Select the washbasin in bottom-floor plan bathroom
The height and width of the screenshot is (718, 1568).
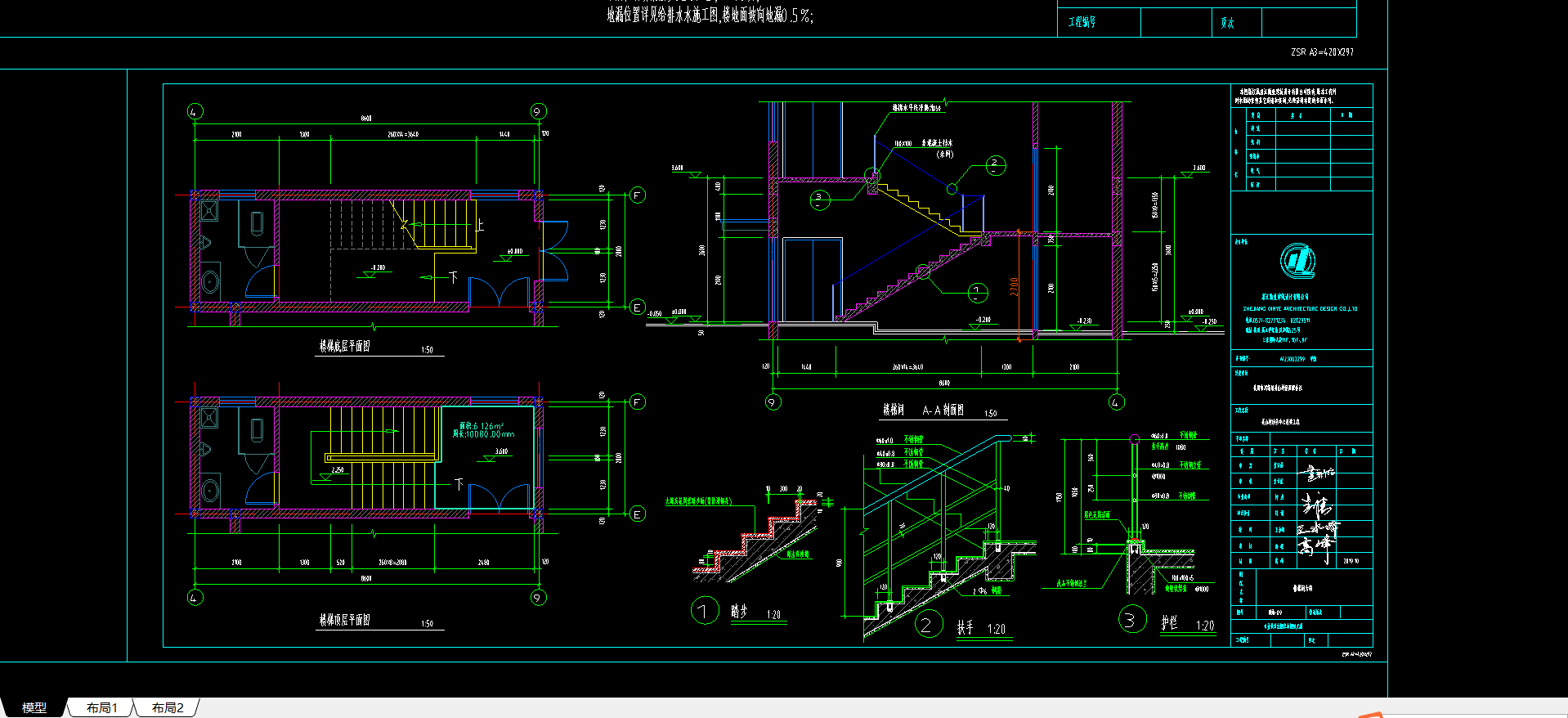click(210, 283)
